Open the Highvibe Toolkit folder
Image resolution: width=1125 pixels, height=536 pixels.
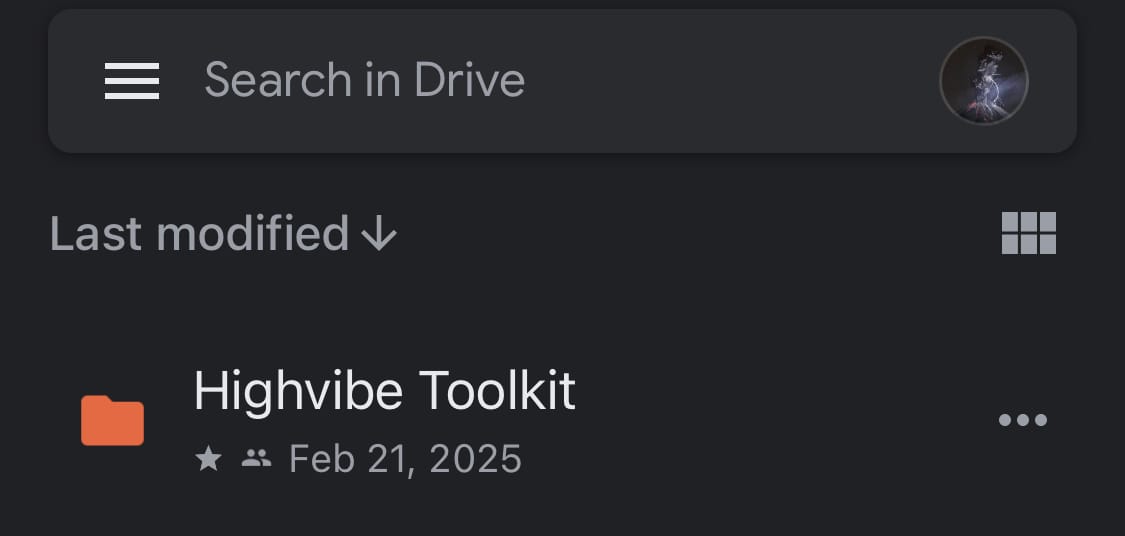(x=384, y=391)
